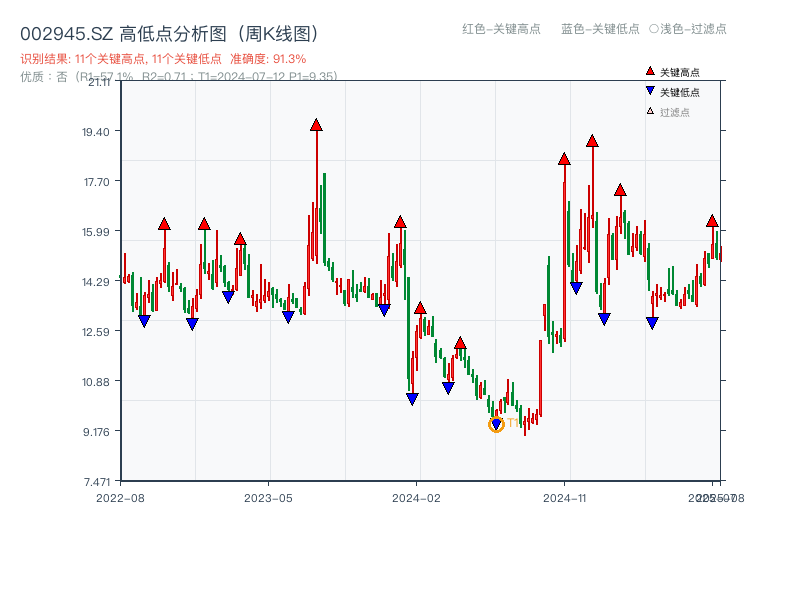Image resolution: width=800 pixels, height=600 pixels.
Task: Click the leftmost blue key-low triangle near 2022-08
Action: (x=145, y=318)
